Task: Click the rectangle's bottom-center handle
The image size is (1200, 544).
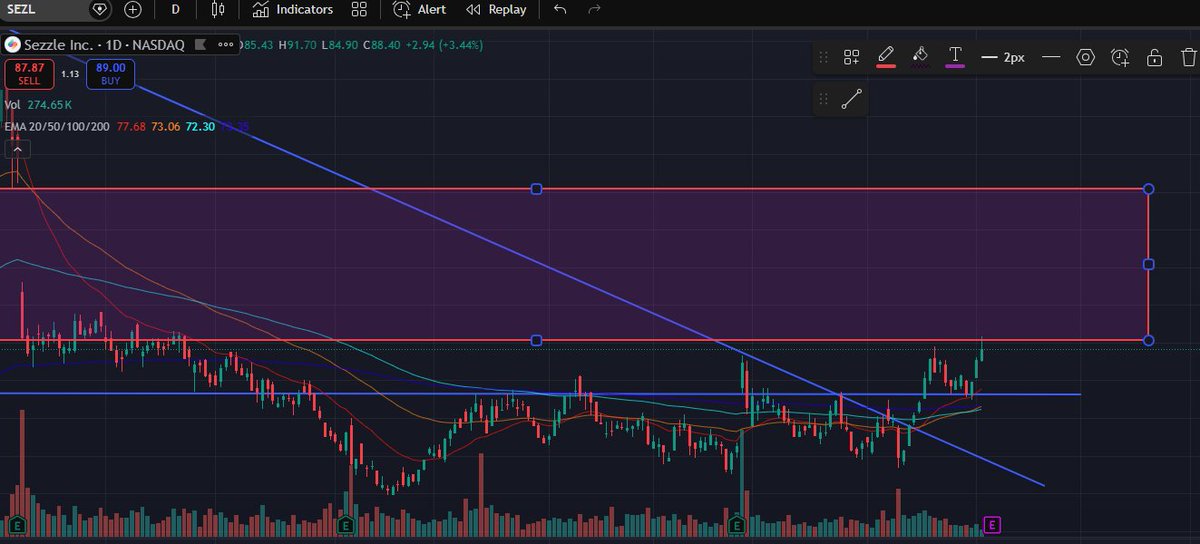Action: click(536, 341)
